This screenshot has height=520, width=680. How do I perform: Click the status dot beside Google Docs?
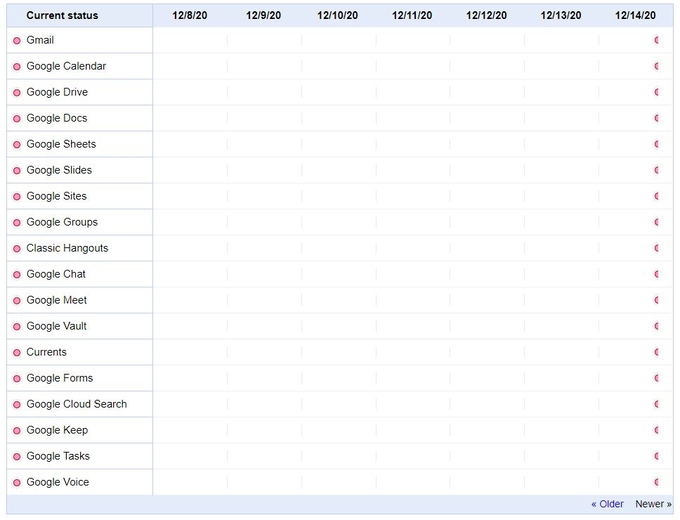click(x=17, y=119)
